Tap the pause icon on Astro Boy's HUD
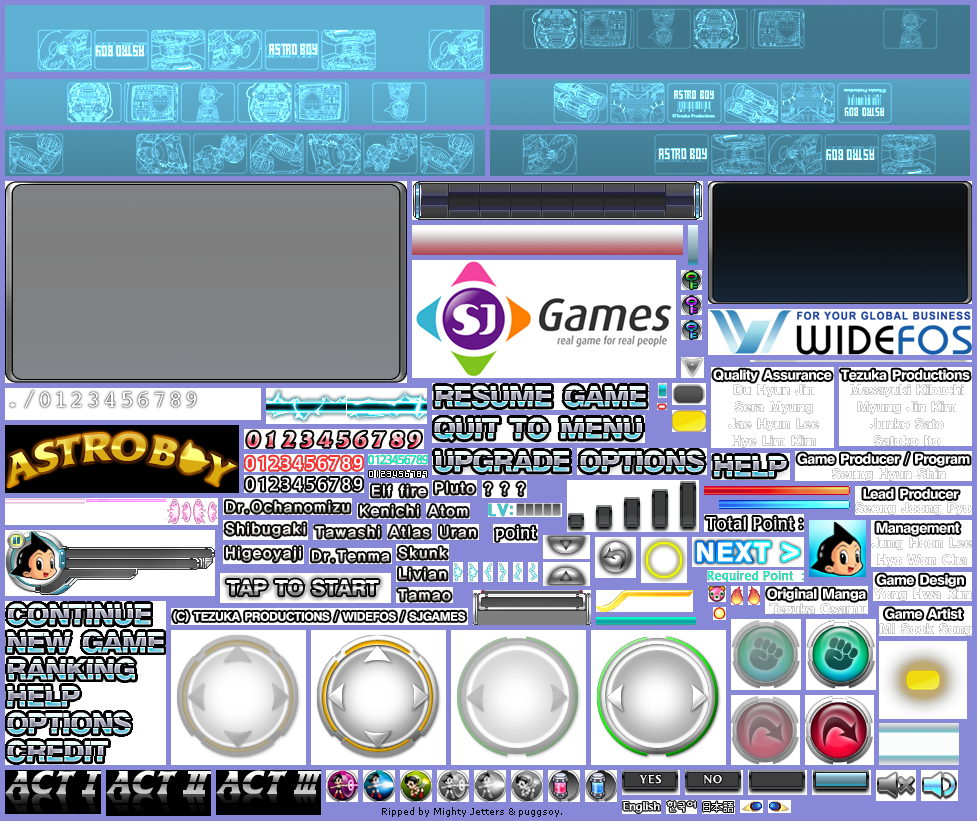 point(16,540)
